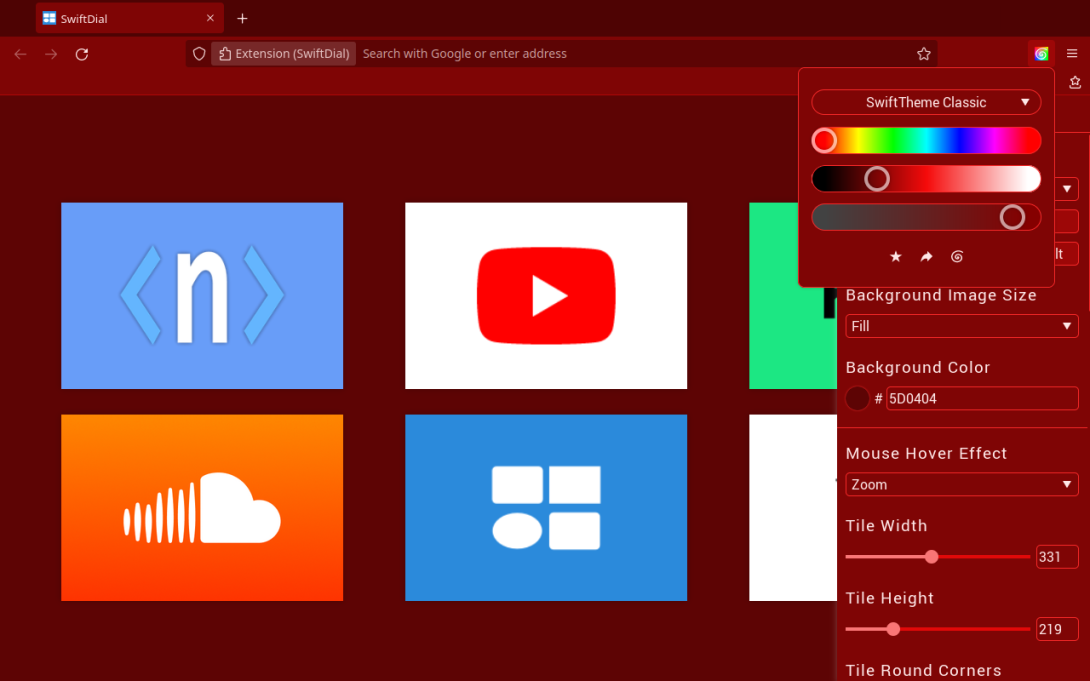
Task: Click the Background Color swatch circle
Action: click(857, 398)
